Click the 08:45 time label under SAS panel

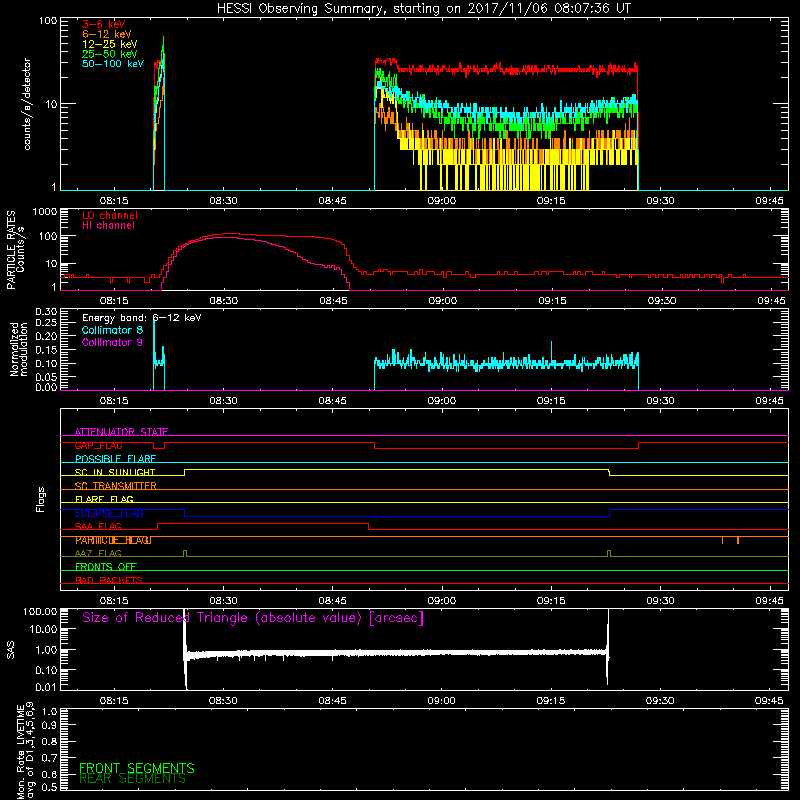click(332, 701)
